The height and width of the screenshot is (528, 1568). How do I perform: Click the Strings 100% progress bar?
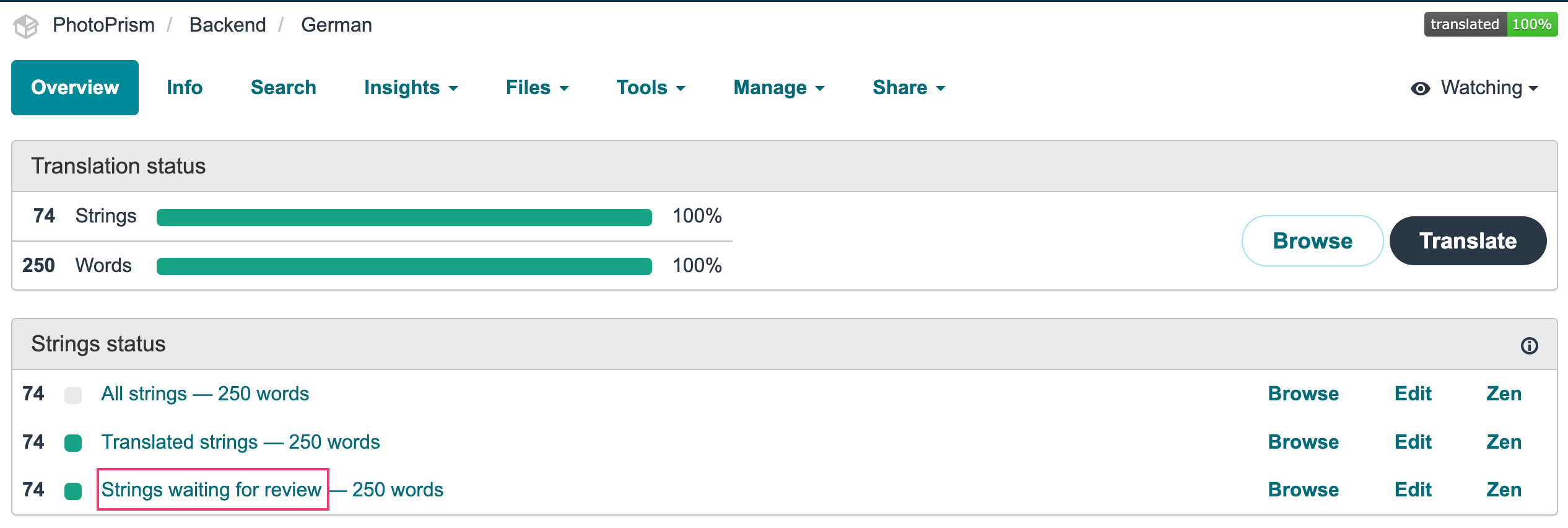404,217
